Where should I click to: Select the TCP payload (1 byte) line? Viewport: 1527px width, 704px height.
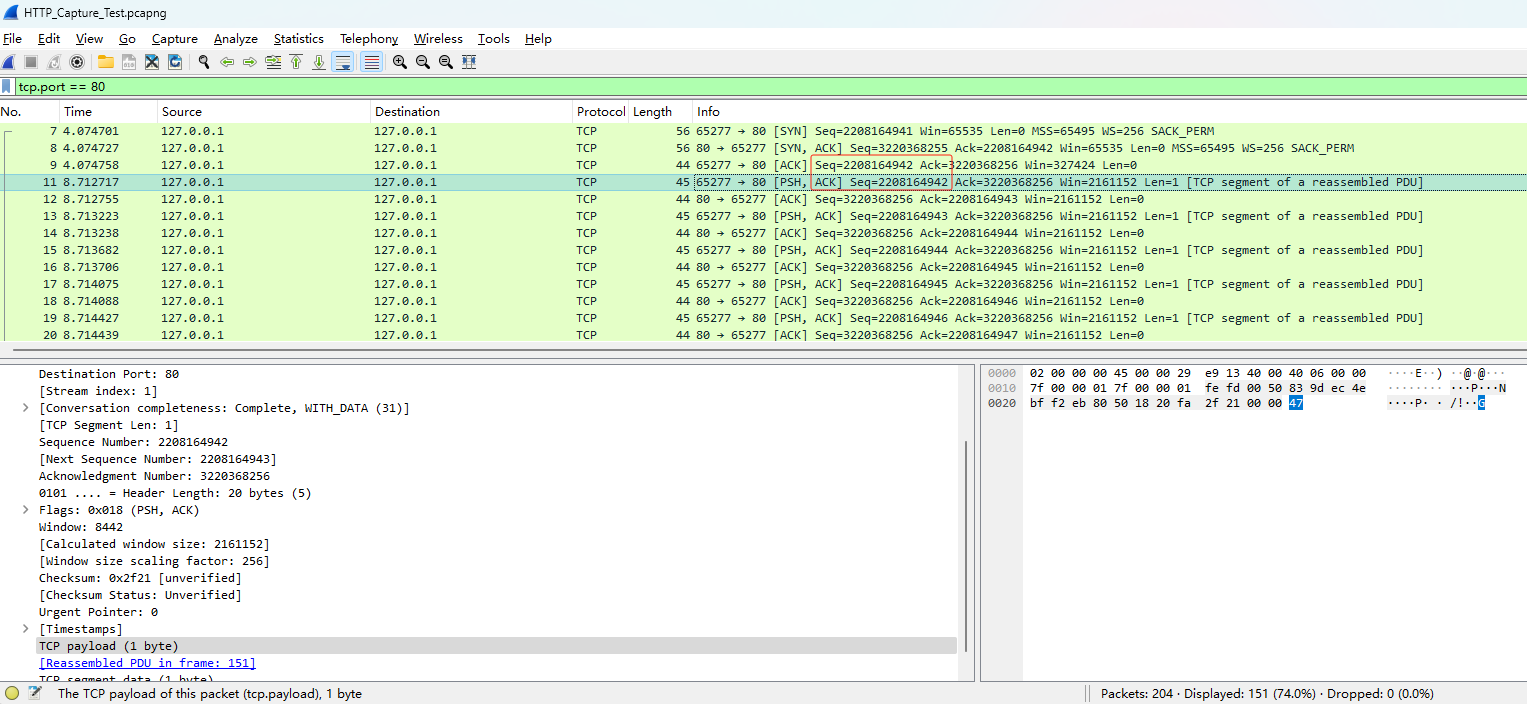pos(497,646)
